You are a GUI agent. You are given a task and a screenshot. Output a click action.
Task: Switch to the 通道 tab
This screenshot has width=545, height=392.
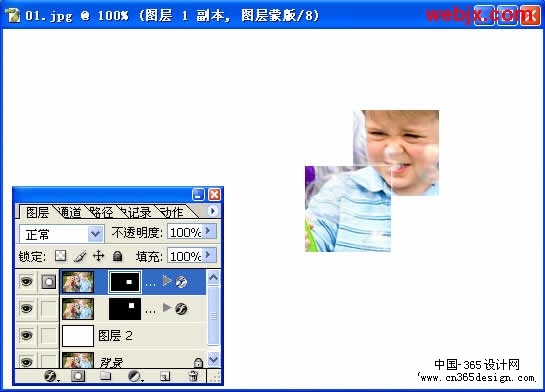coord(71,212)
